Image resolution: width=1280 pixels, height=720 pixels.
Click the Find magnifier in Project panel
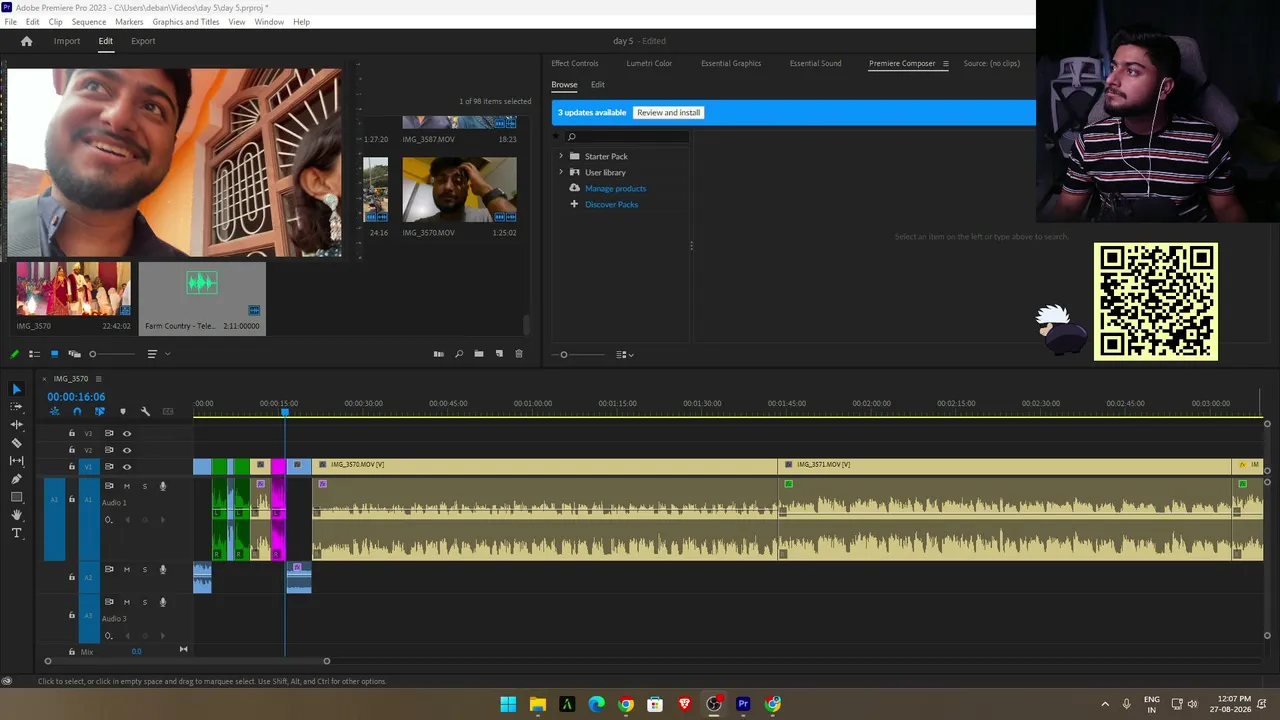point(459,354)
